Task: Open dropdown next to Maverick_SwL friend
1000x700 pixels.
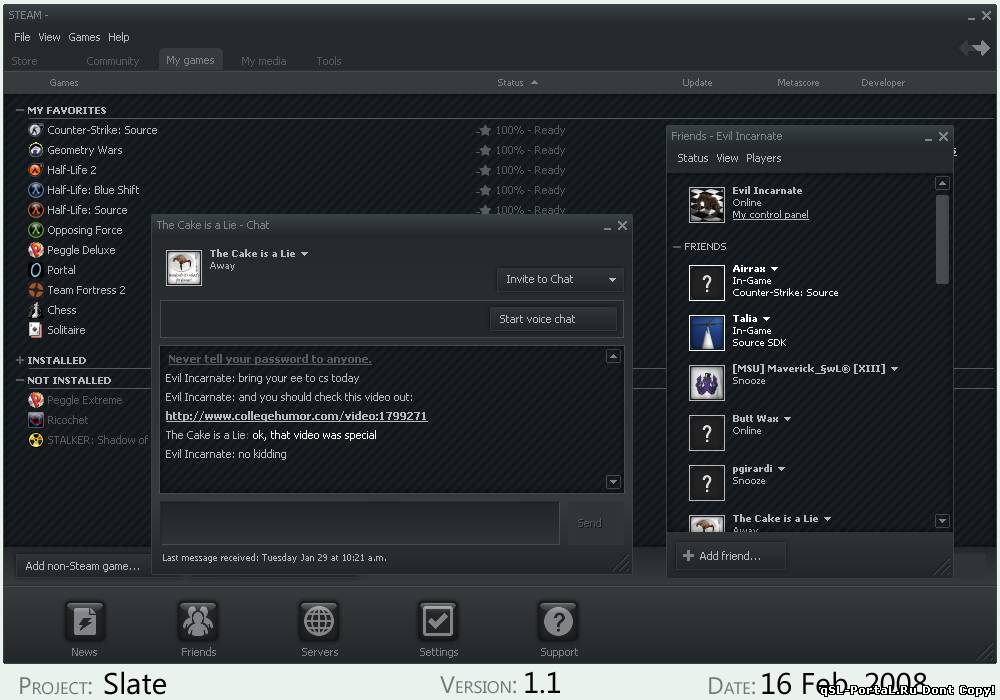Action: (x=894, y=369)
